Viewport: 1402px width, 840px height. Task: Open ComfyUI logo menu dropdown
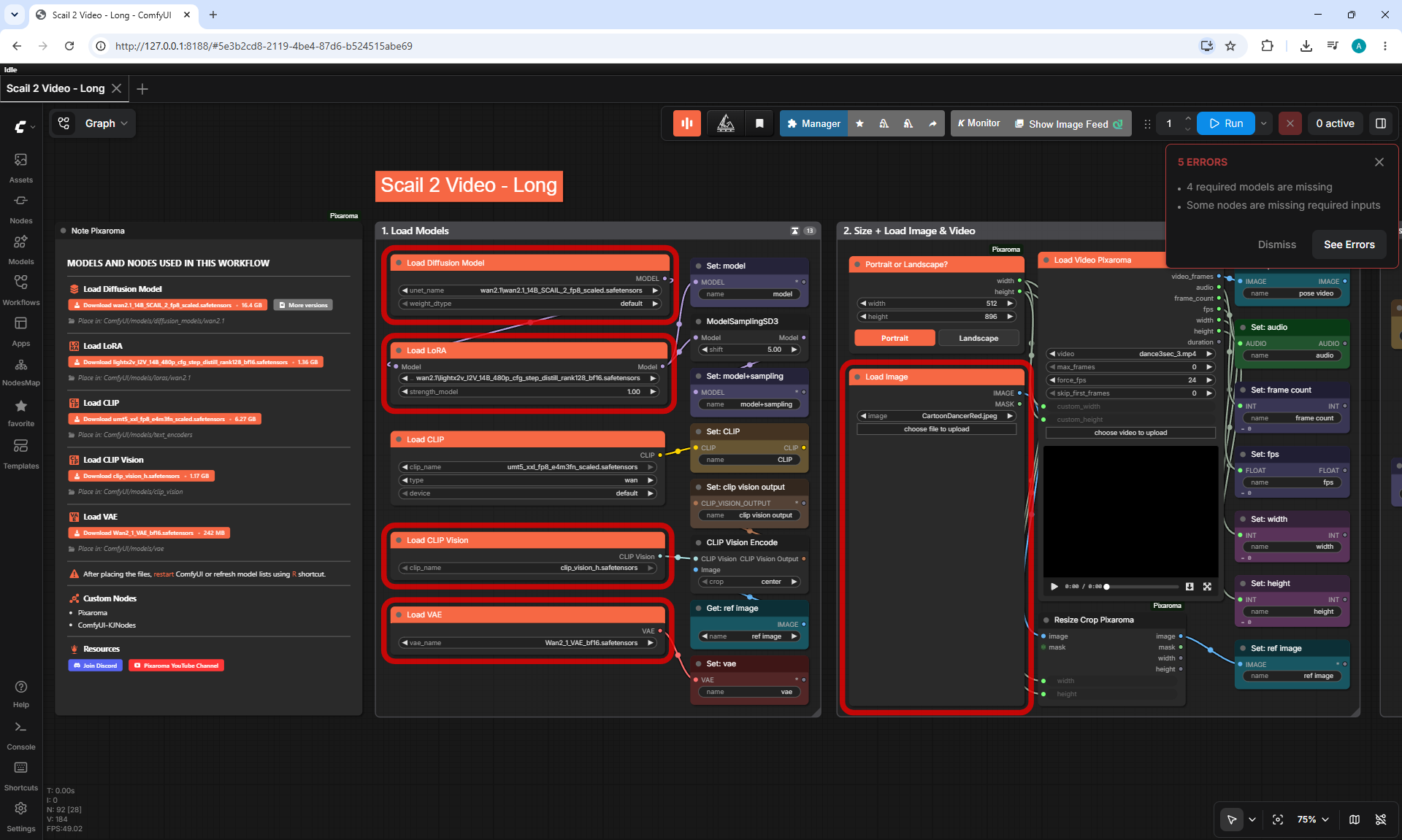click(25, 127)
